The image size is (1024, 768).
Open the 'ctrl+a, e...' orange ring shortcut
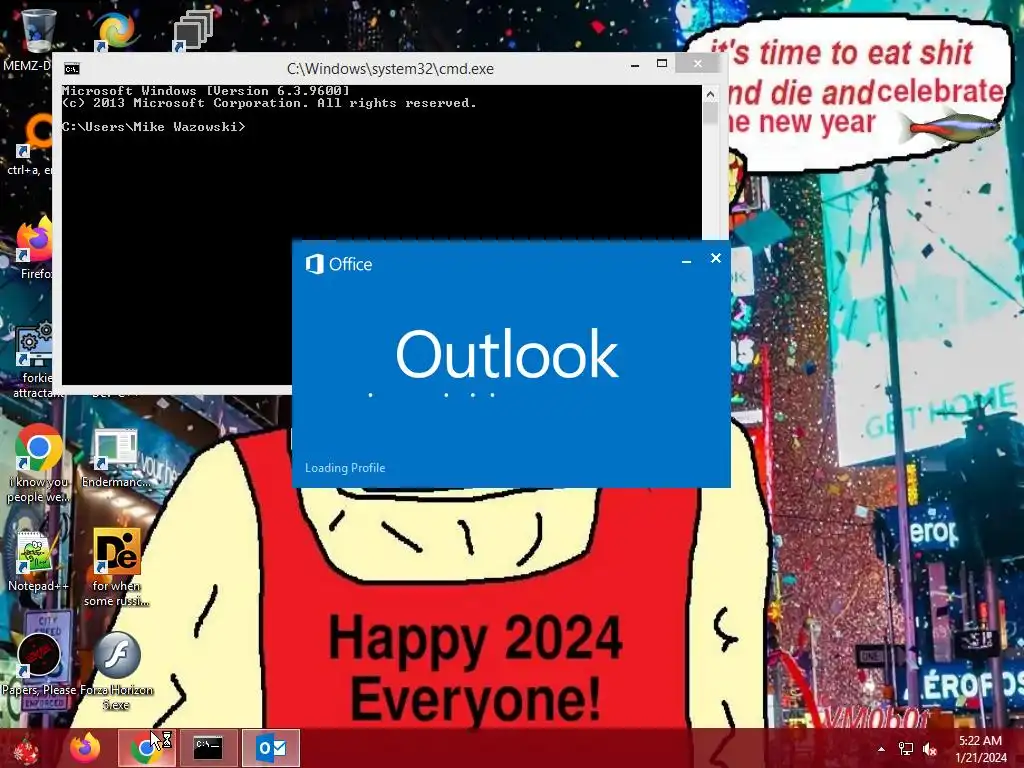(x=34, y=135)
